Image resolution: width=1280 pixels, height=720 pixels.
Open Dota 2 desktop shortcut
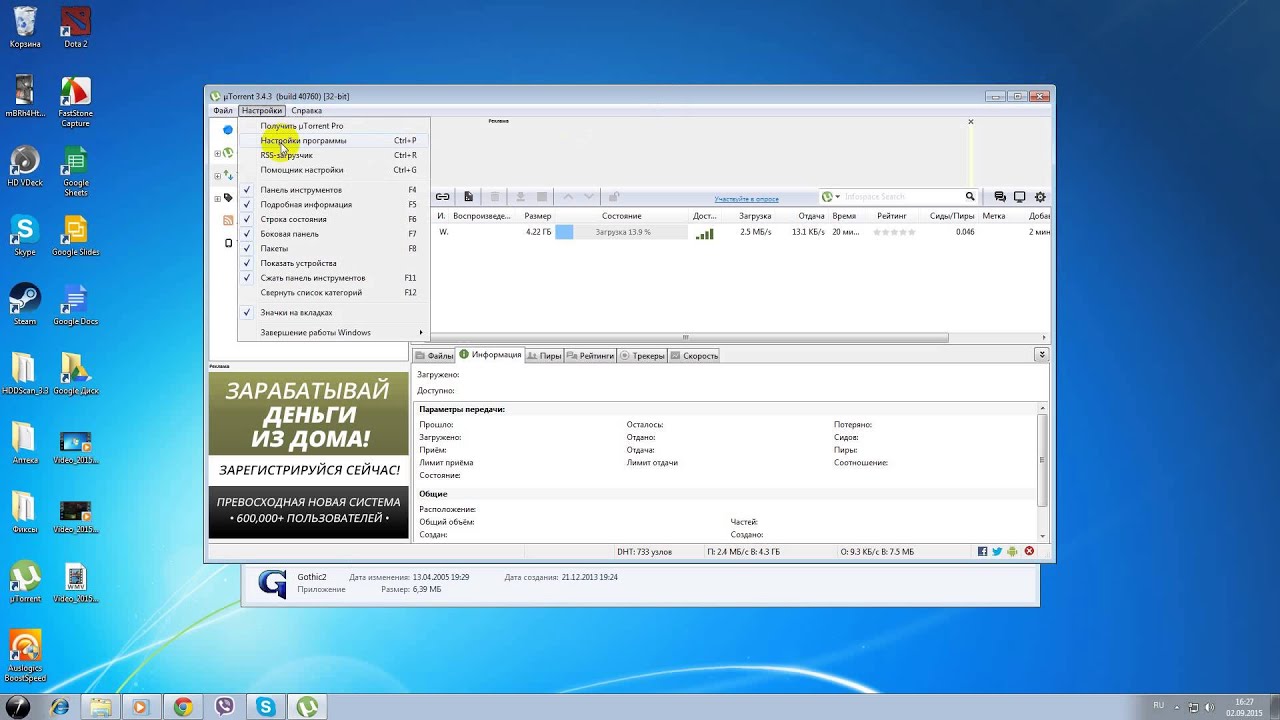[x=76, y=27]
